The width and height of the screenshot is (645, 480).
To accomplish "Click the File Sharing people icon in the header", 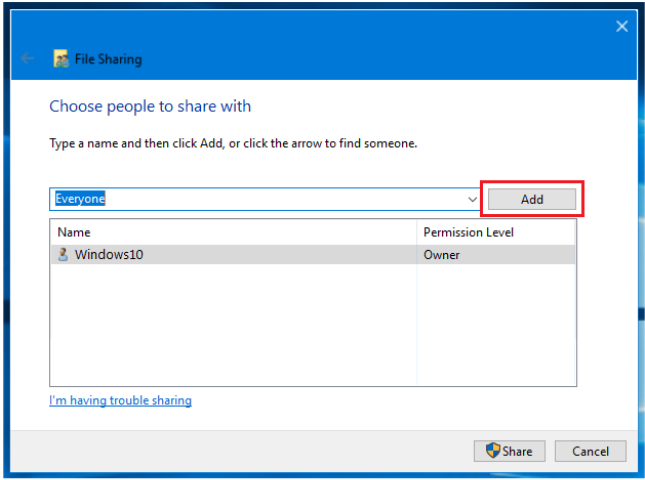I will (61, 58).
